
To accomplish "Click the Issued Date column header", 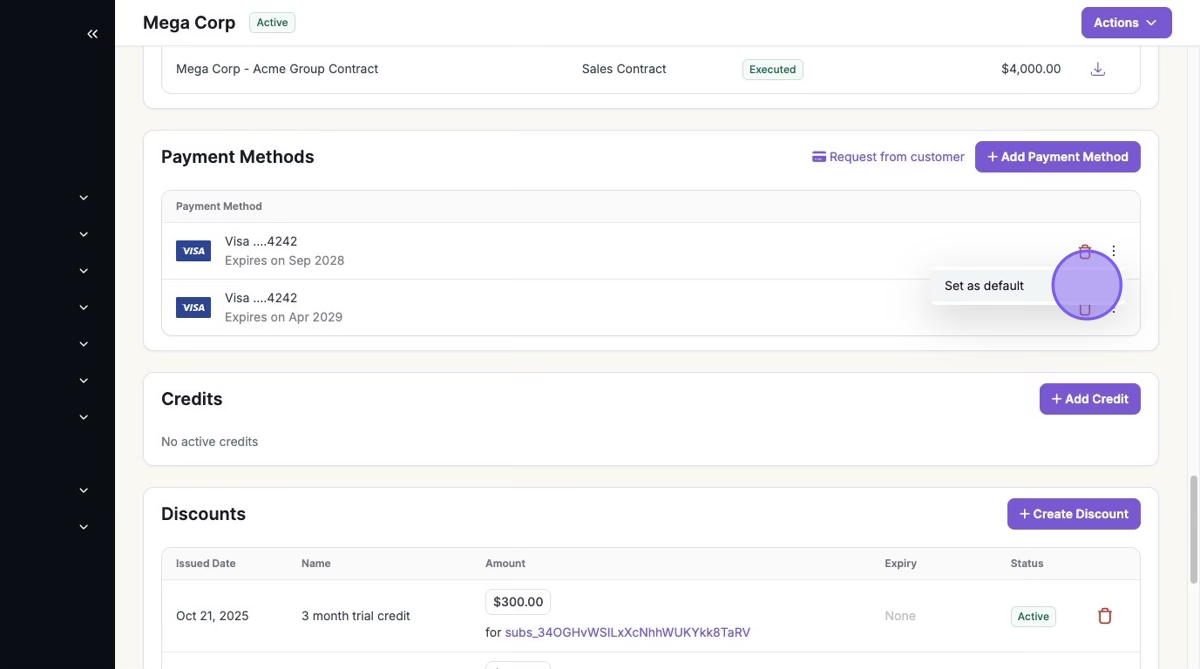I will click(206, 563).
